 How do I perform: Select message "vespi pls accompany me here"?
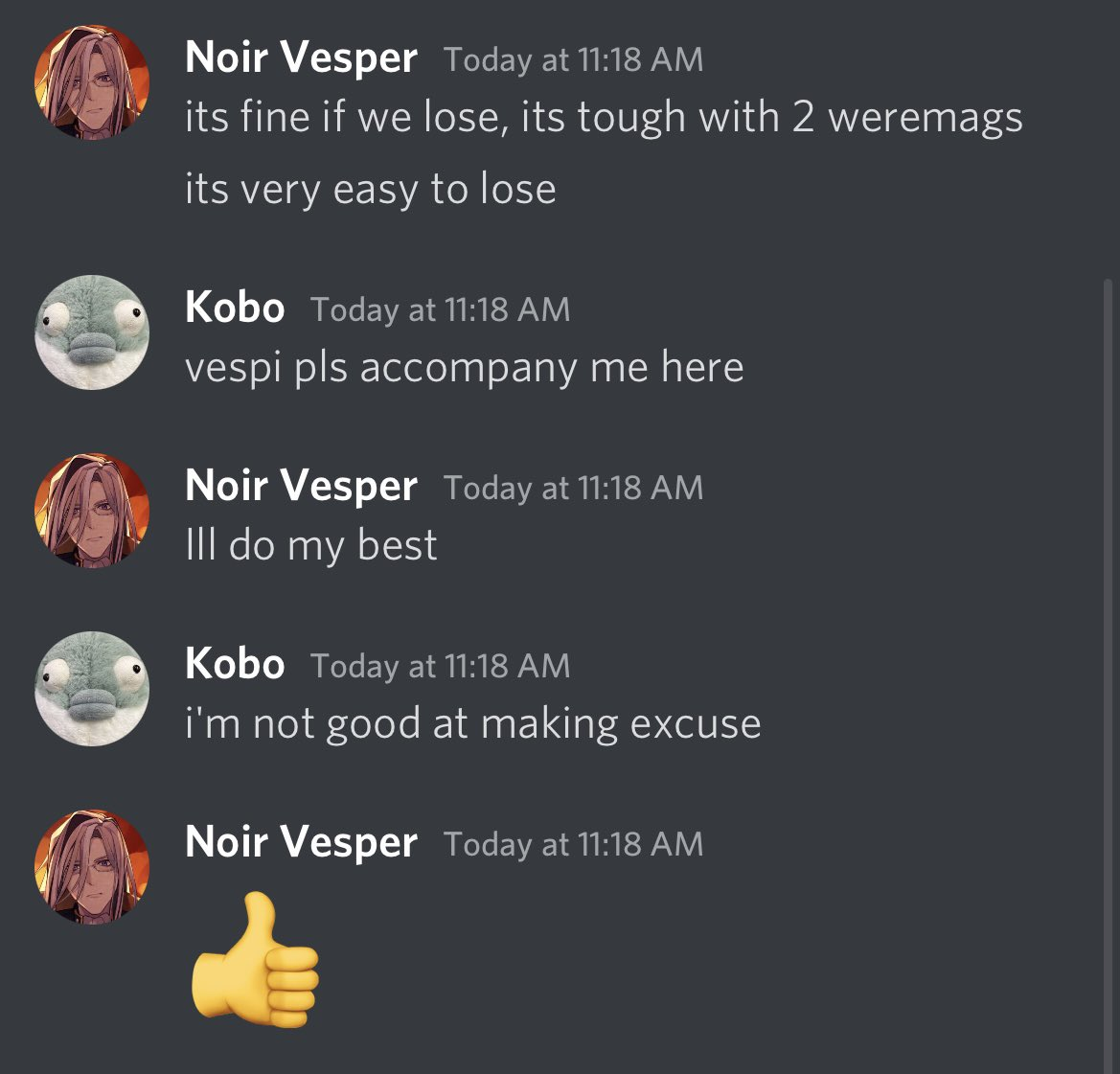(465, 369)
